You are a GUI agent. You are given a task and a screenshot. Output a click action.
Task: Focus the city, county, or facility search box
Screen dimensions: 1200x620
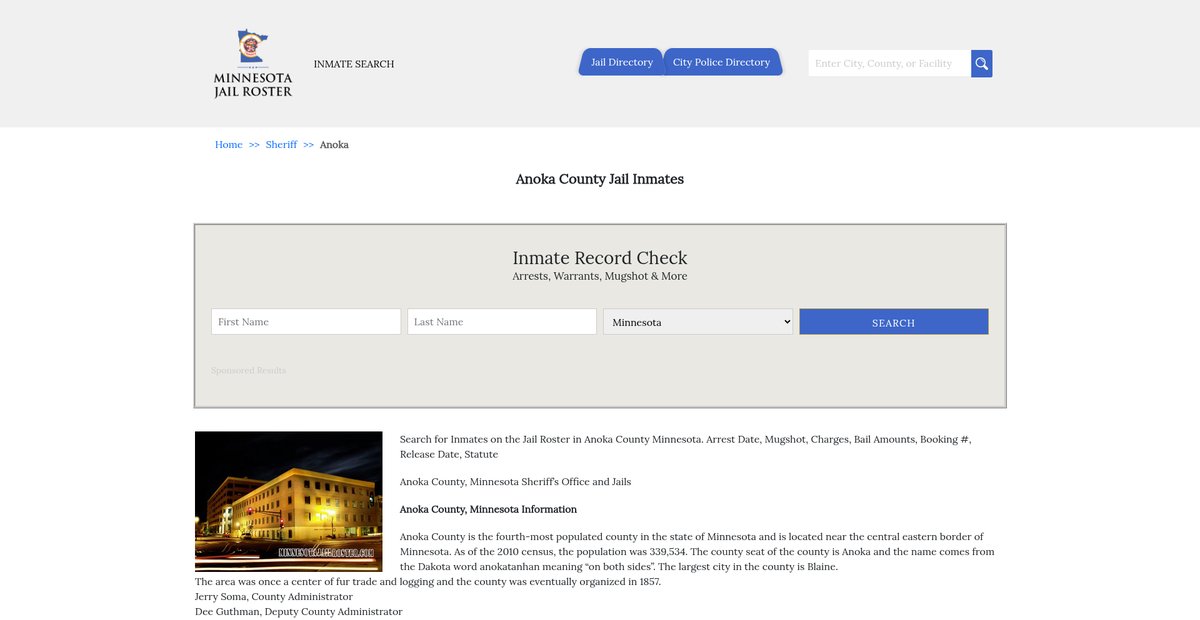889,64
